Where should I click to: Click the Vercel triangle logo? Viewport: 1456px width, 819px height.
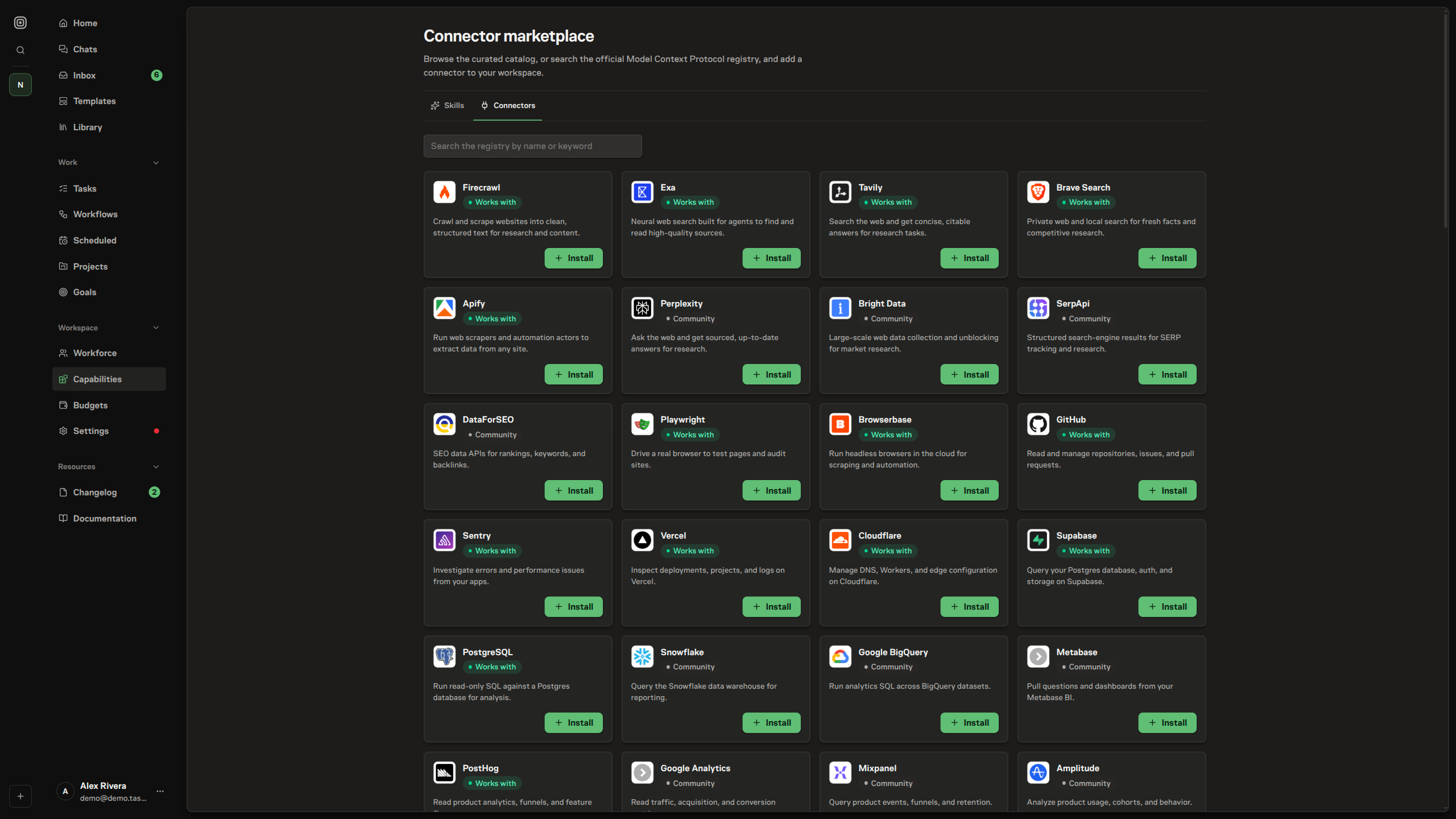pos(642,540)
